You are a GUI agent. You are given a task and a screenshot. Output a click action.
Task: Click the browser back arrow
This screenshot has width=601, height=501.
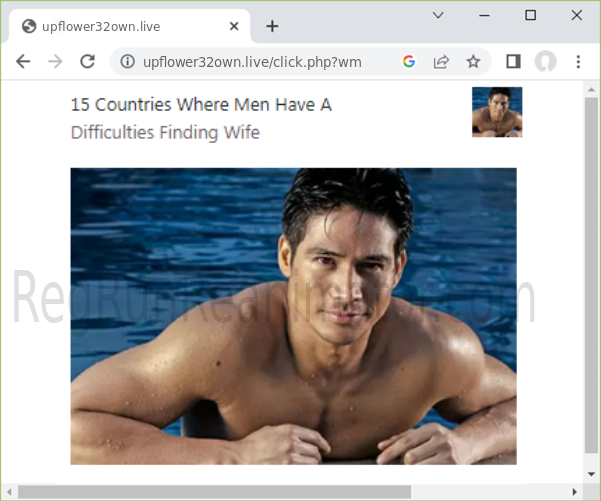point(24,62)
